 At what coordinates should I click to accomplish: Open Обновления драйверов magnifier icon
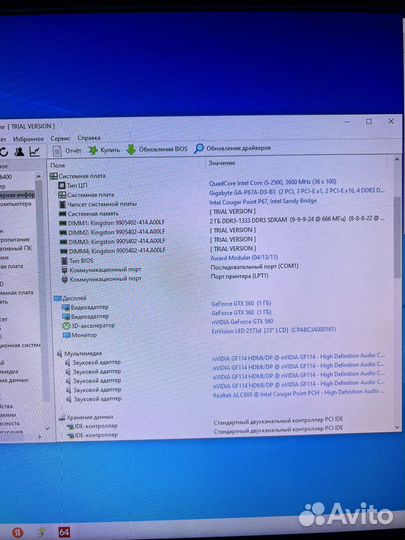[199, 149]
